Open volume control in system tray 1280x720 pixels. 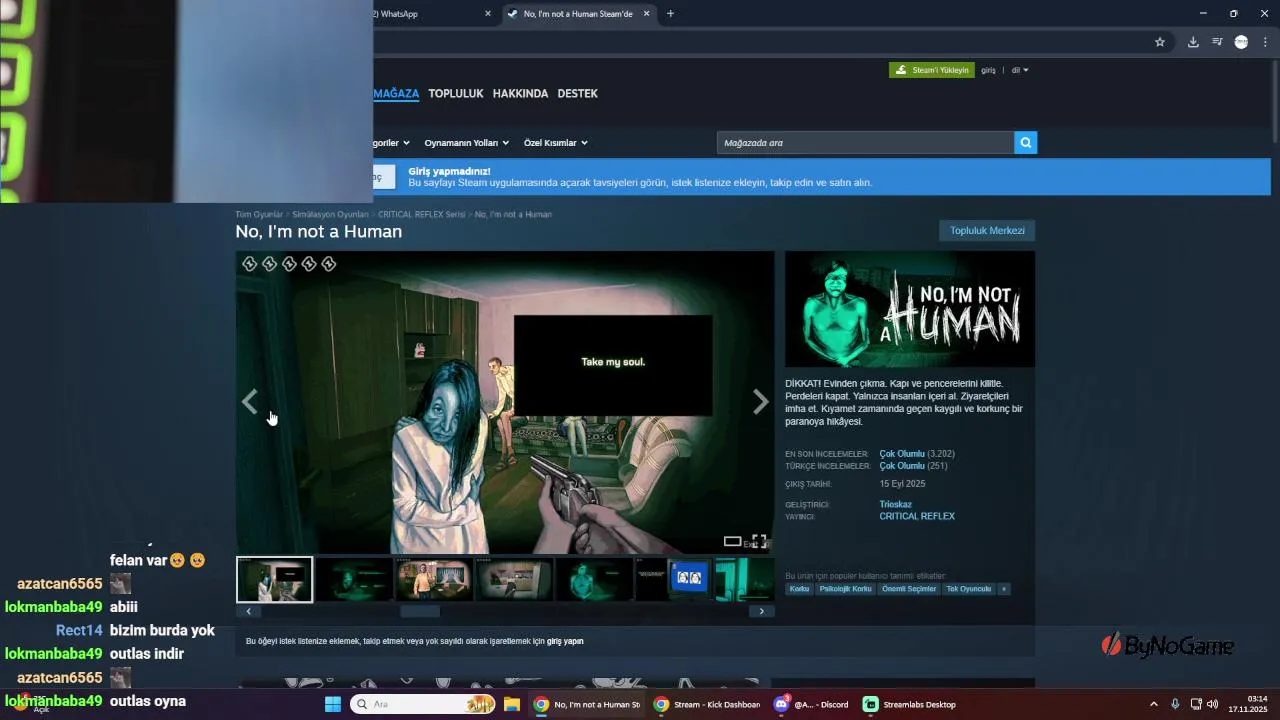click(1212, 704)
